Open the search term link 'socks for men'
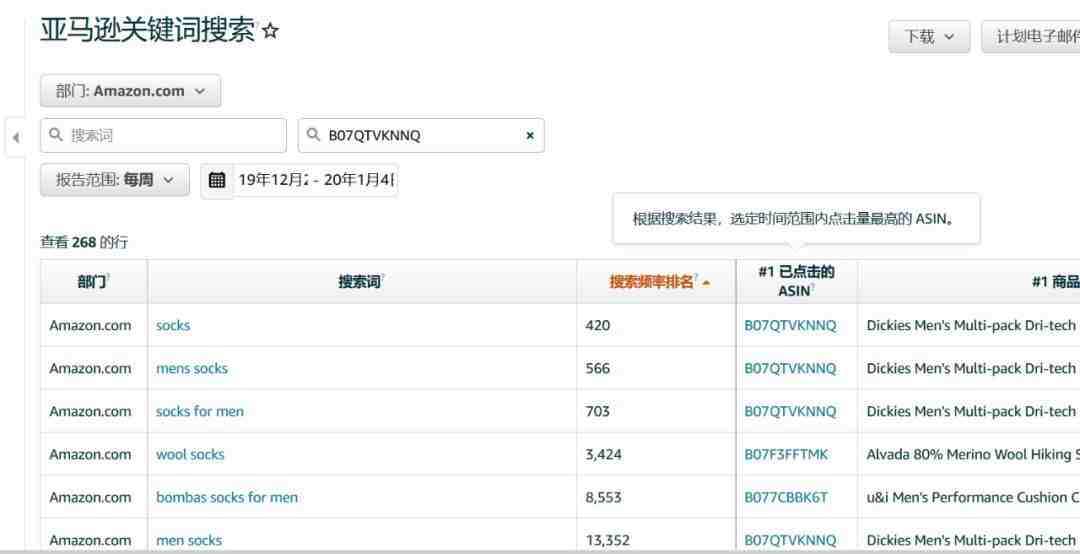 pyautogui.click(x=200, y=411)
